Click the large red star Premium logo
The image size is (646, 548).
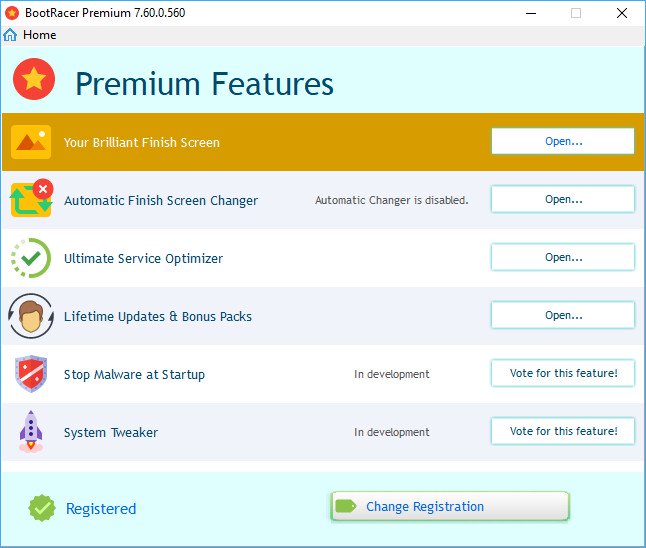point(34,79)
